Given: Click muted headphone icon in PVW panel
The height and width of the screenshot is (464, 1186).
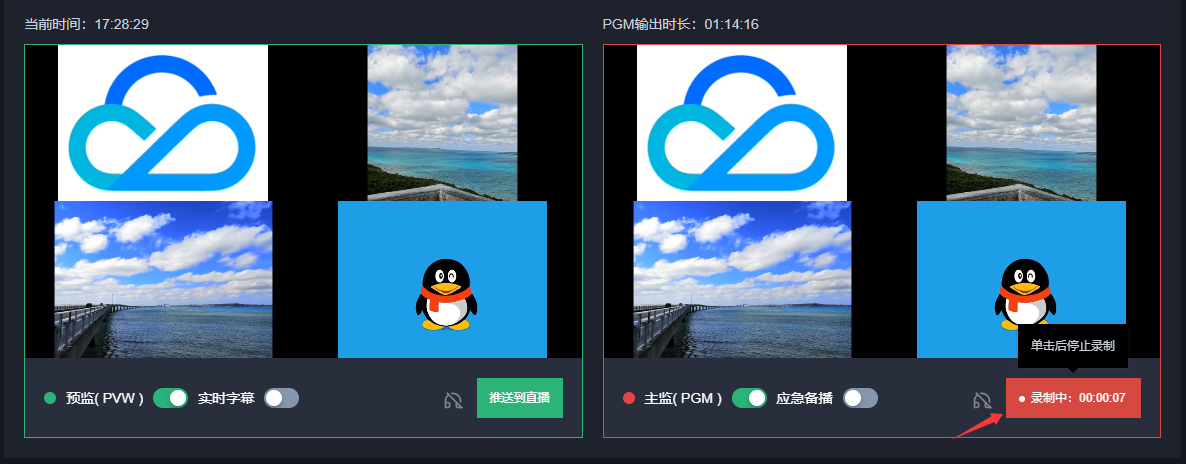Looking at the screenshot, I should coord(453,400).
